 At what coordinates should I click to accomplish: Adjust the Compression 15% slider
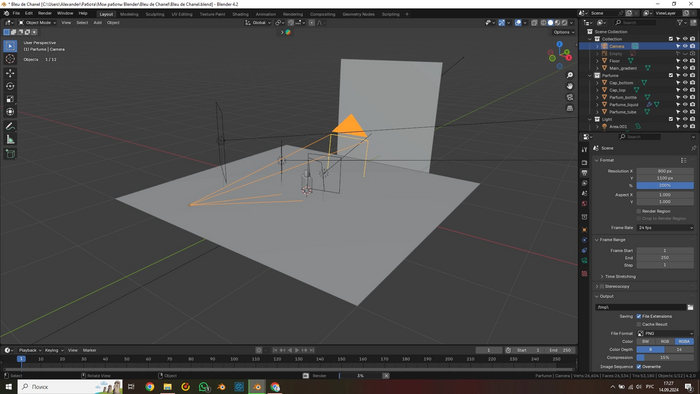(665, 357)
